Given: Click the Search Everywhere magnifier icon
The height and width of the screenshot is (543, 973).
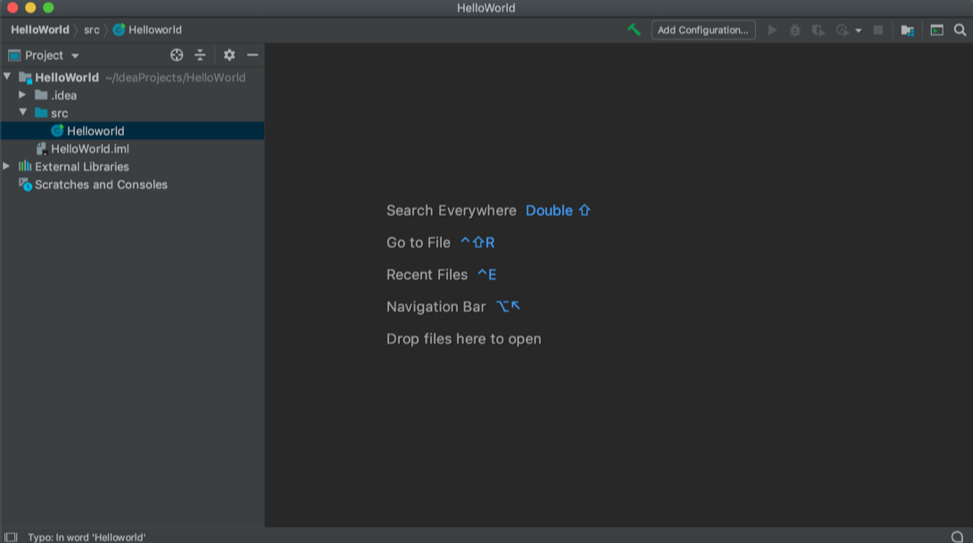Looking at the screenshot, I should pyautogui.click(x=960, y=30).
